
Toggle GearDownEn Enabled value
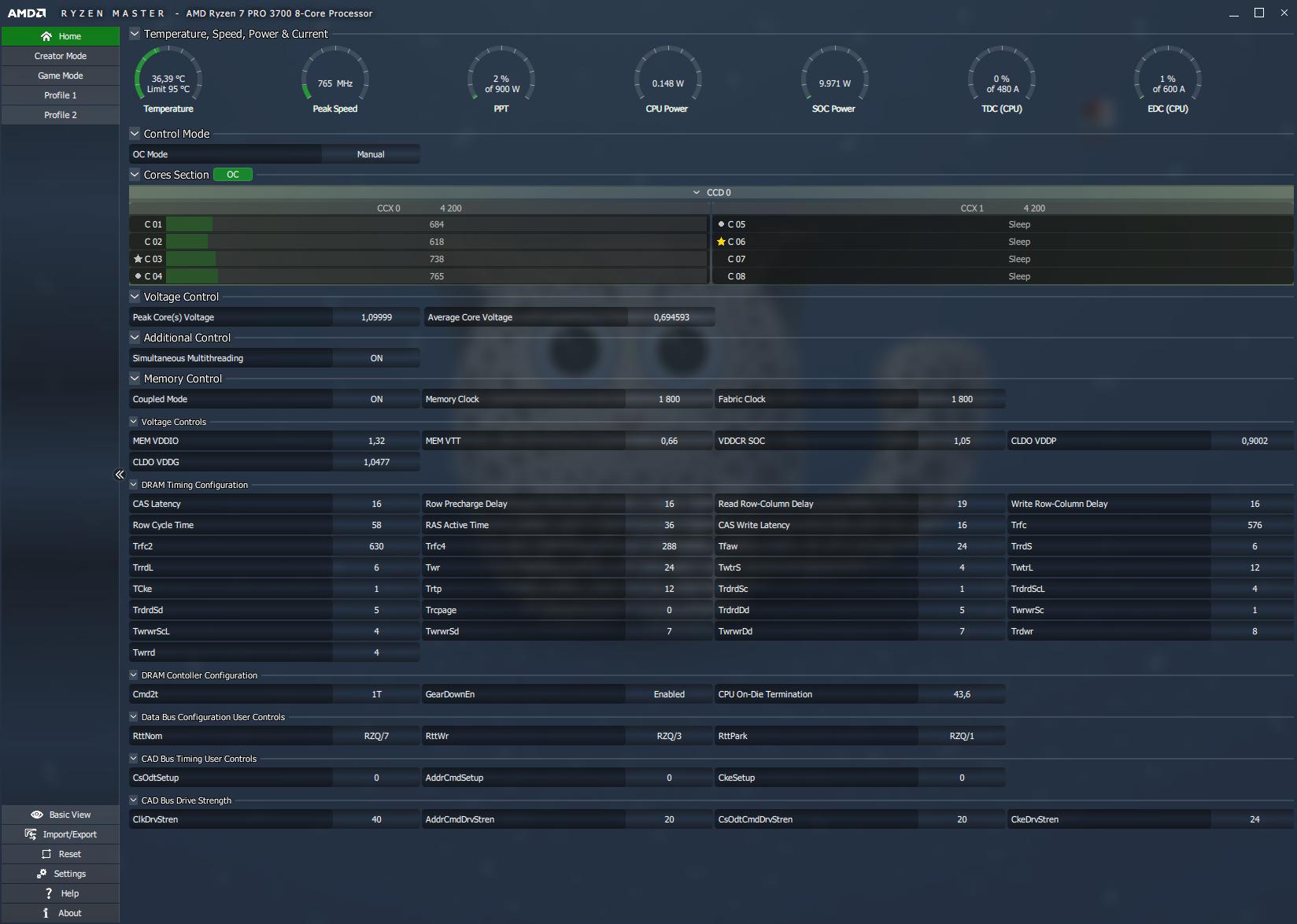pyautogui.click(x=669, y=694)
